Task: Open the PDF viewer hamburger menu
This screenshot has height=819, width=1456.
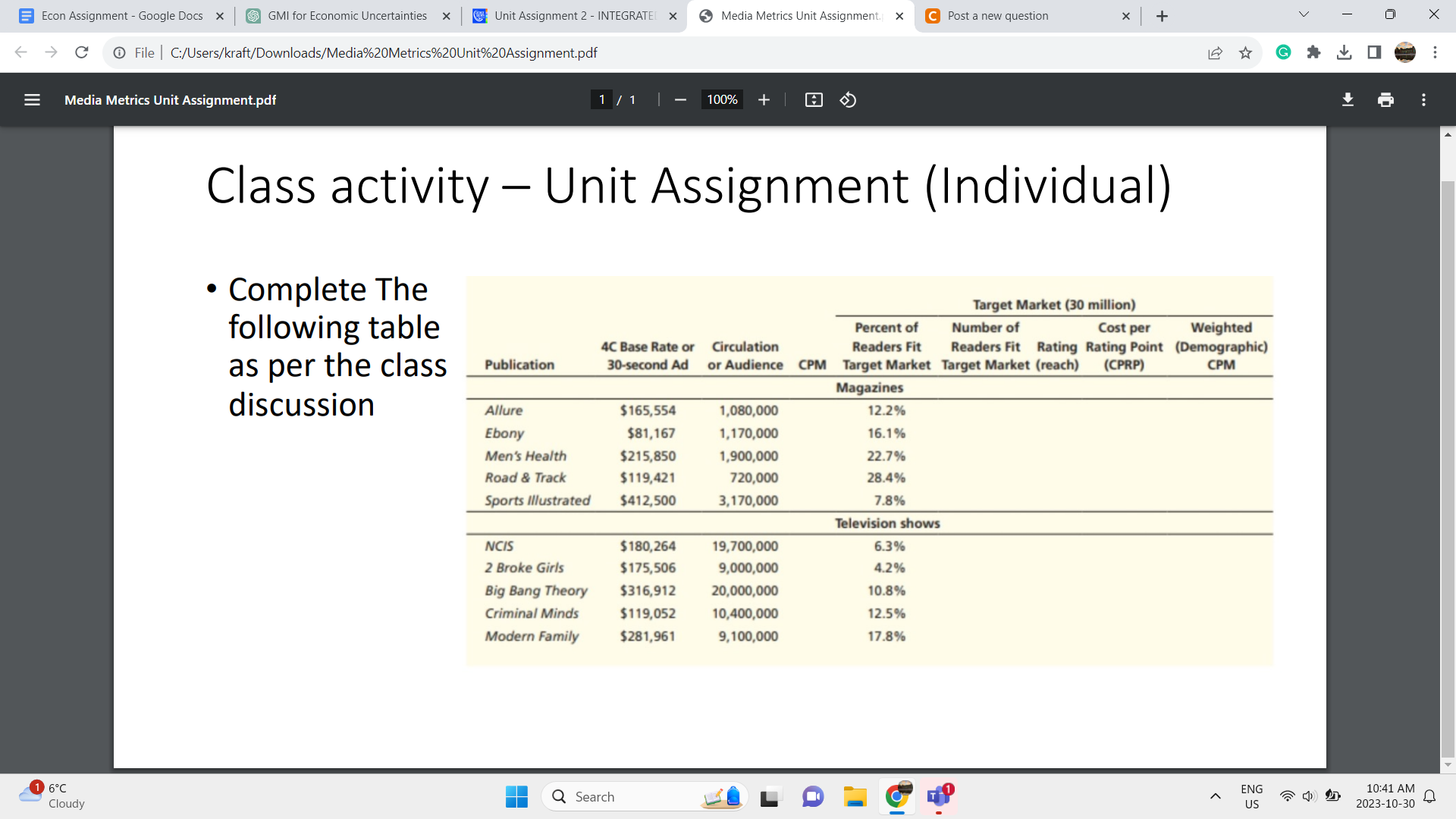Action: click(x=32, y=99)
